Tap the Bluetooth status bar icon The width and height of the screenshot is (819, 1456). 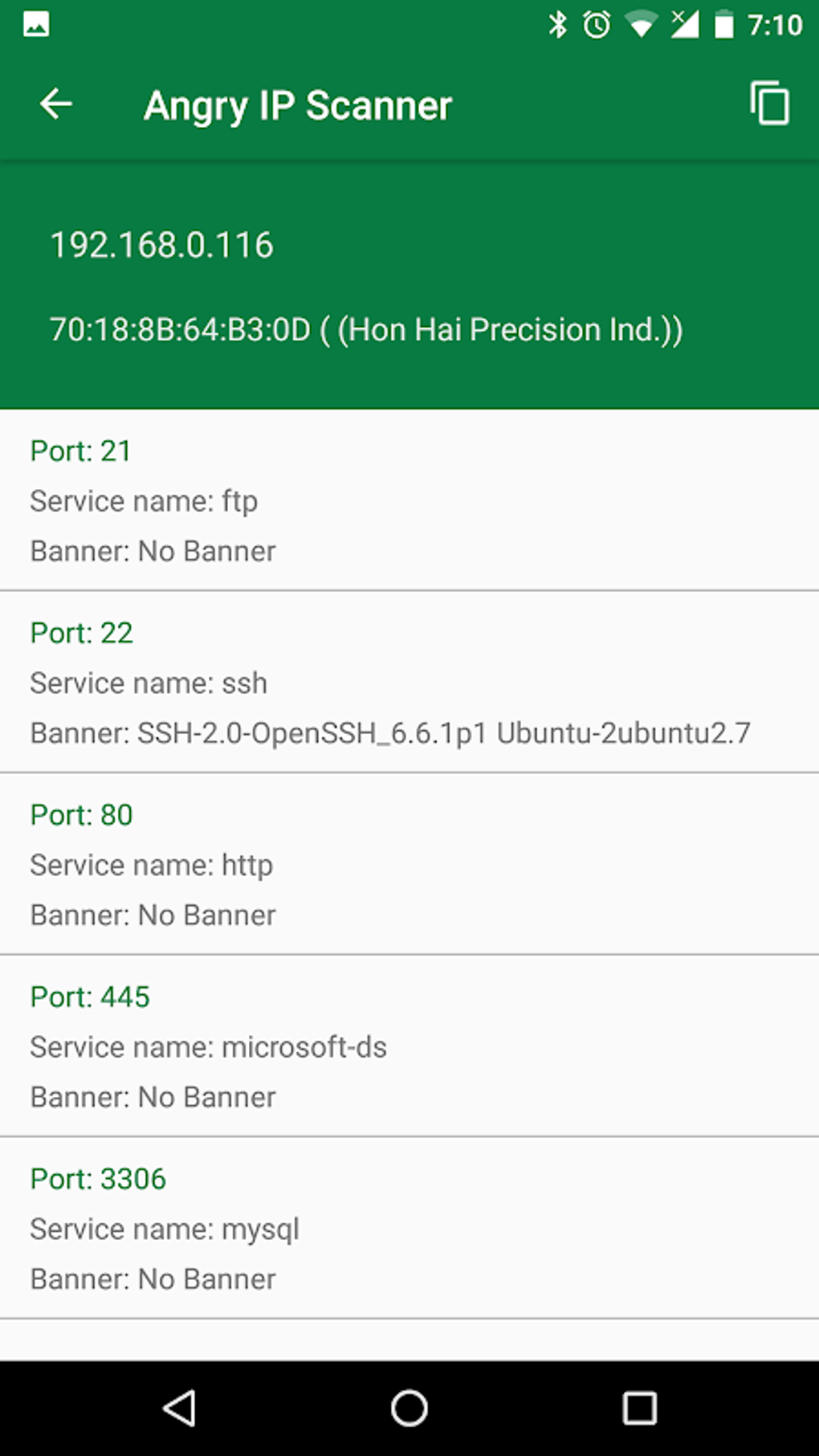tap(557, 25)
